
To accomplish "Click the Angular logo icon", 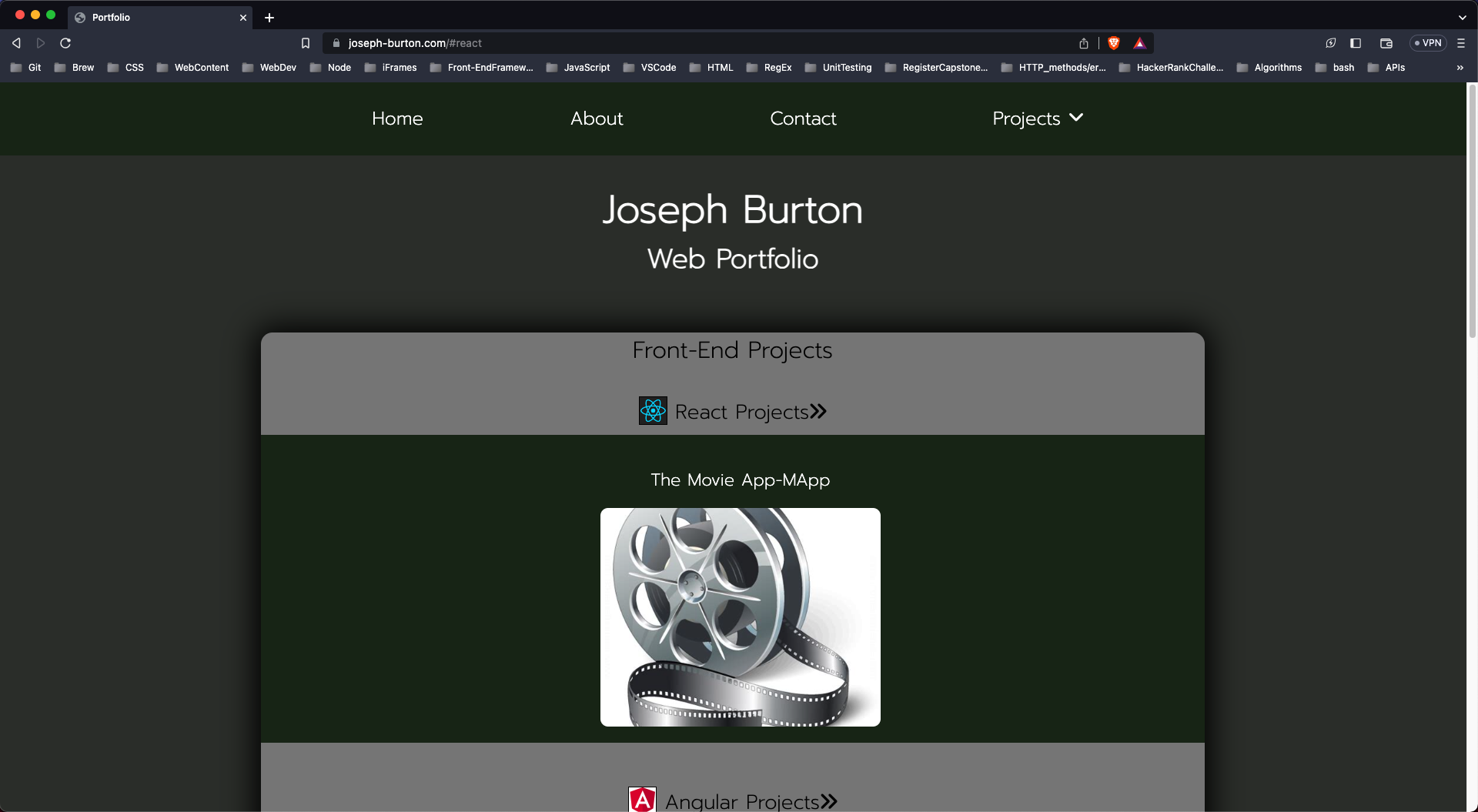I will (642, 800).
